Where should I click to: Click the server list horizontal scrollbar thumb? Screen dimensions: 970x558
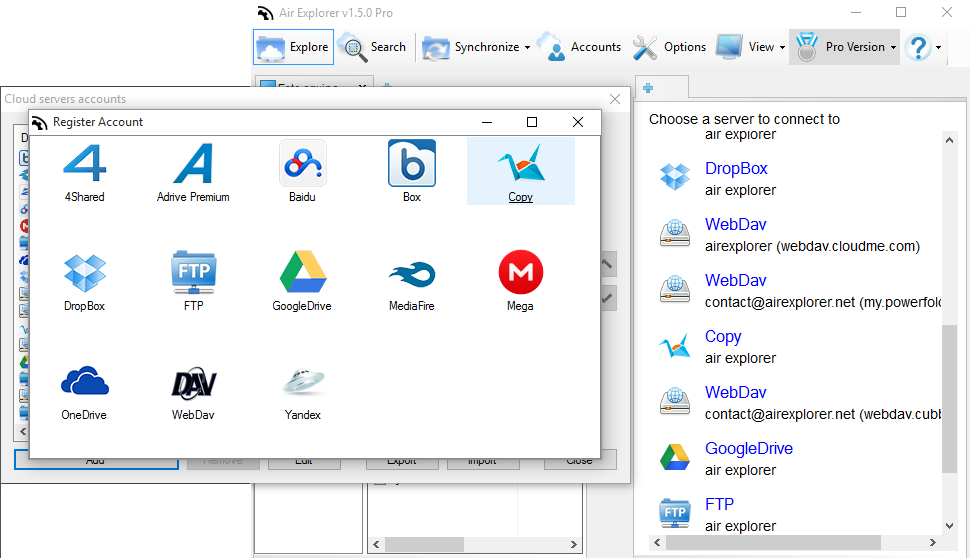(x=773, y=543)
